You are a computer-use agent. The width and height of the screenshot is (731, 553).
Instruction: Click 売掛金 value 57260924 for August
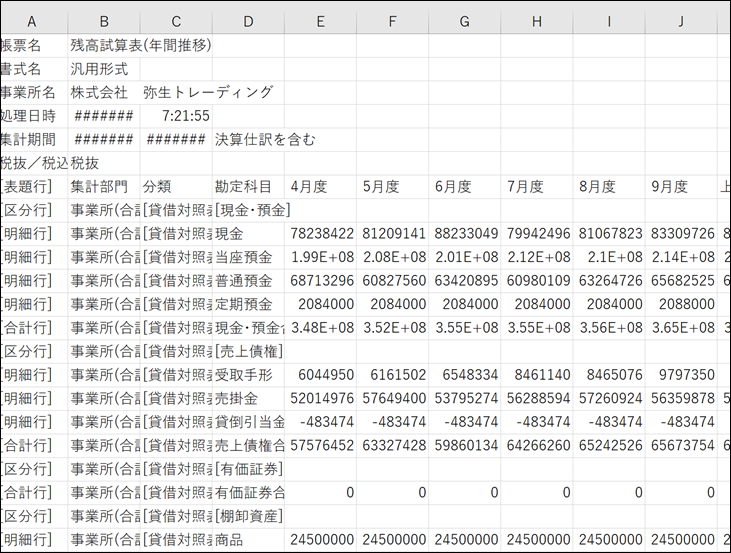(609, 398)
